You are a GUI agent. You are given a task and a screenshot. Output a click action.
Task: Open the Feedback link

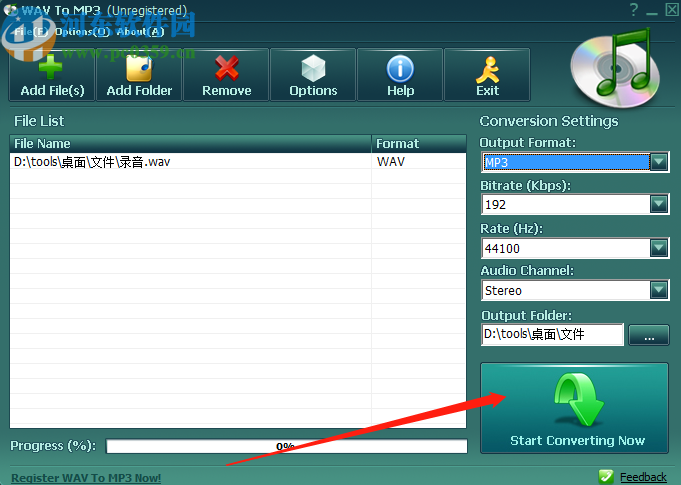643,477
